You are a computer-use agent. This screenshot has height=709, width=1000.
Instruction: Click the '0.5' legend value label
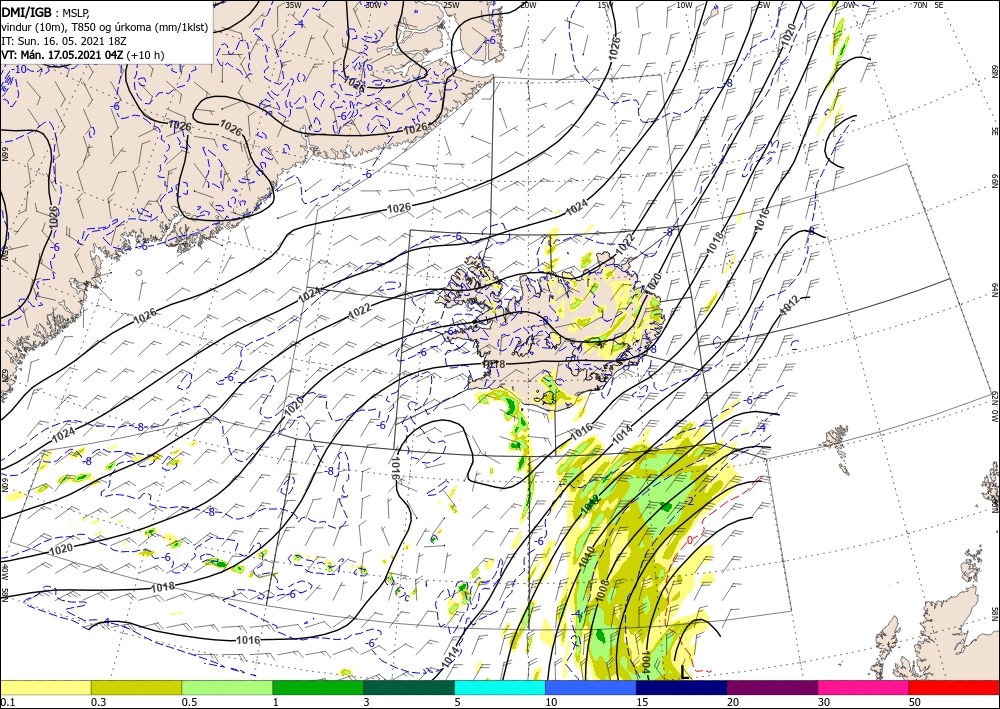coord(189,702)
